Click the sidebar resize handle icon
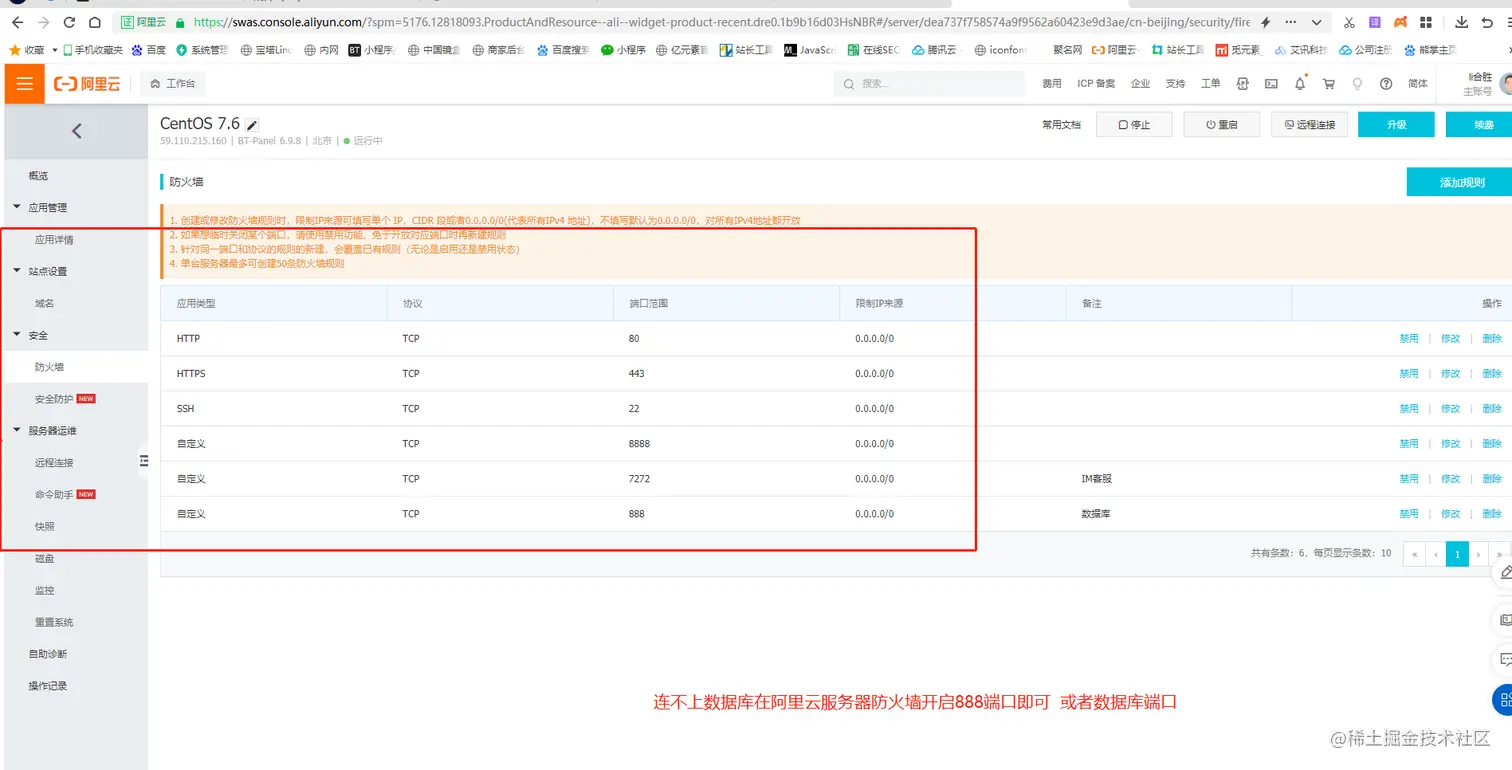Viewport: 1512px width, 770px height. tap(143, 460)
